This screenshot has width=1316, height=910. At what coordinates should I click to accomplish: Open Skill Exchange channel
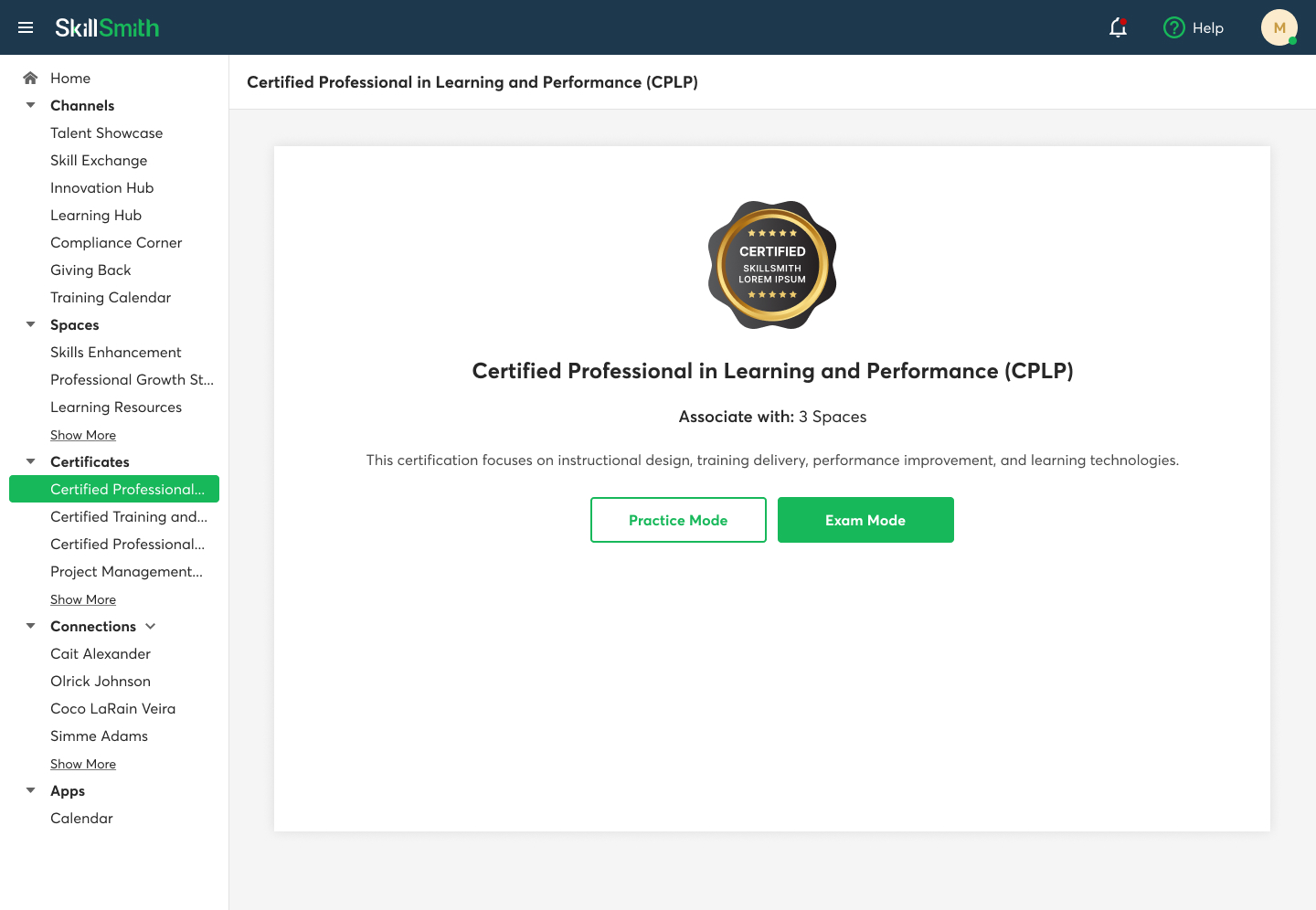[x=99, y=160]
